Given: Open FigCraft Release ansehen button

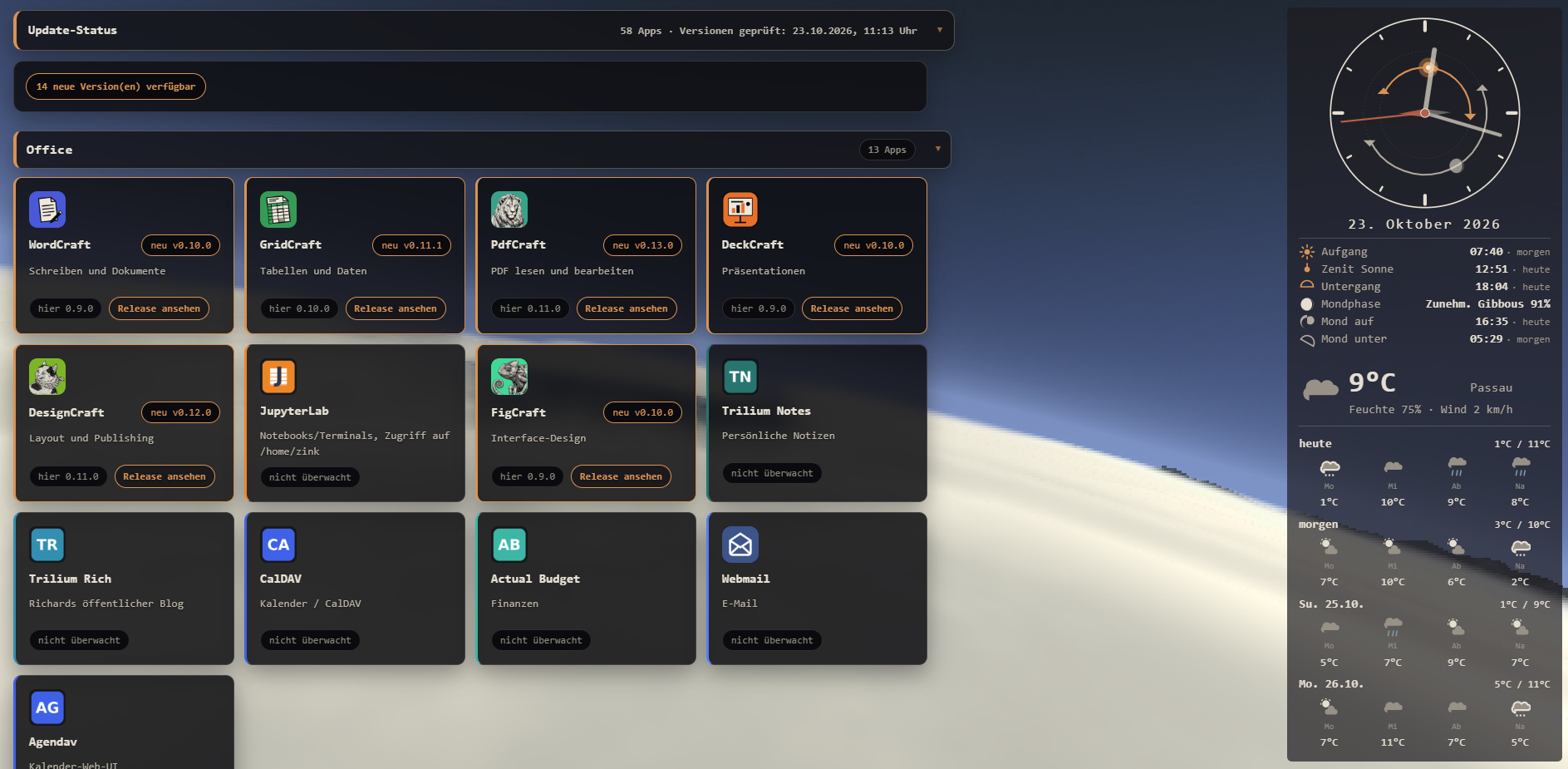Looking at the screenshot, I should coord(621,476).
